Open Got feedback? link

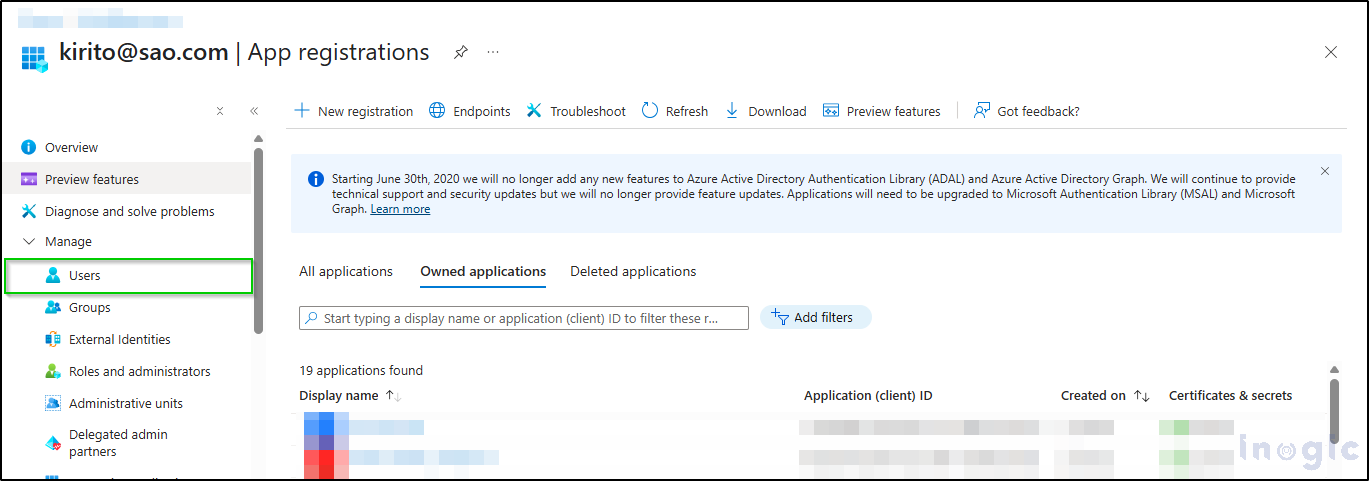pos(1038,112)
